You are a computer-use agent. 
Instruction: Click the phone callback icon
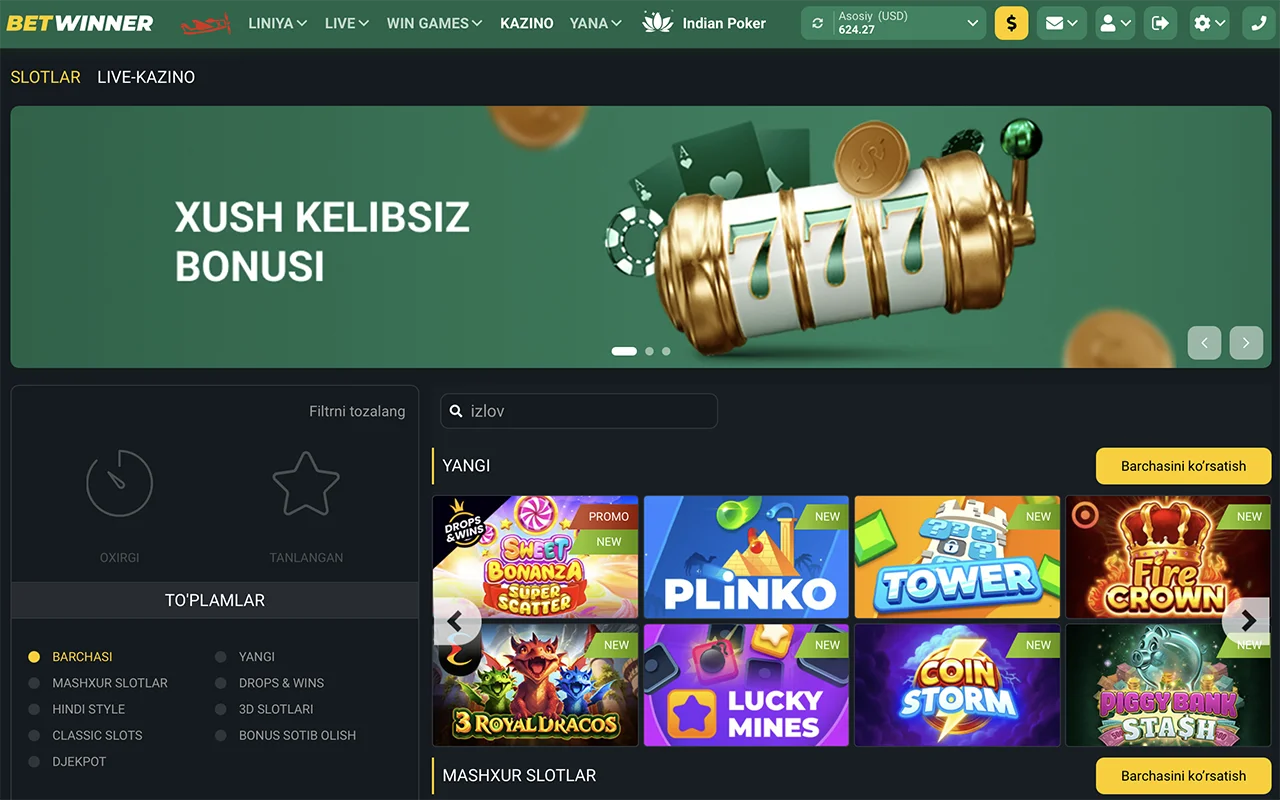click(x=1258, y=23)
